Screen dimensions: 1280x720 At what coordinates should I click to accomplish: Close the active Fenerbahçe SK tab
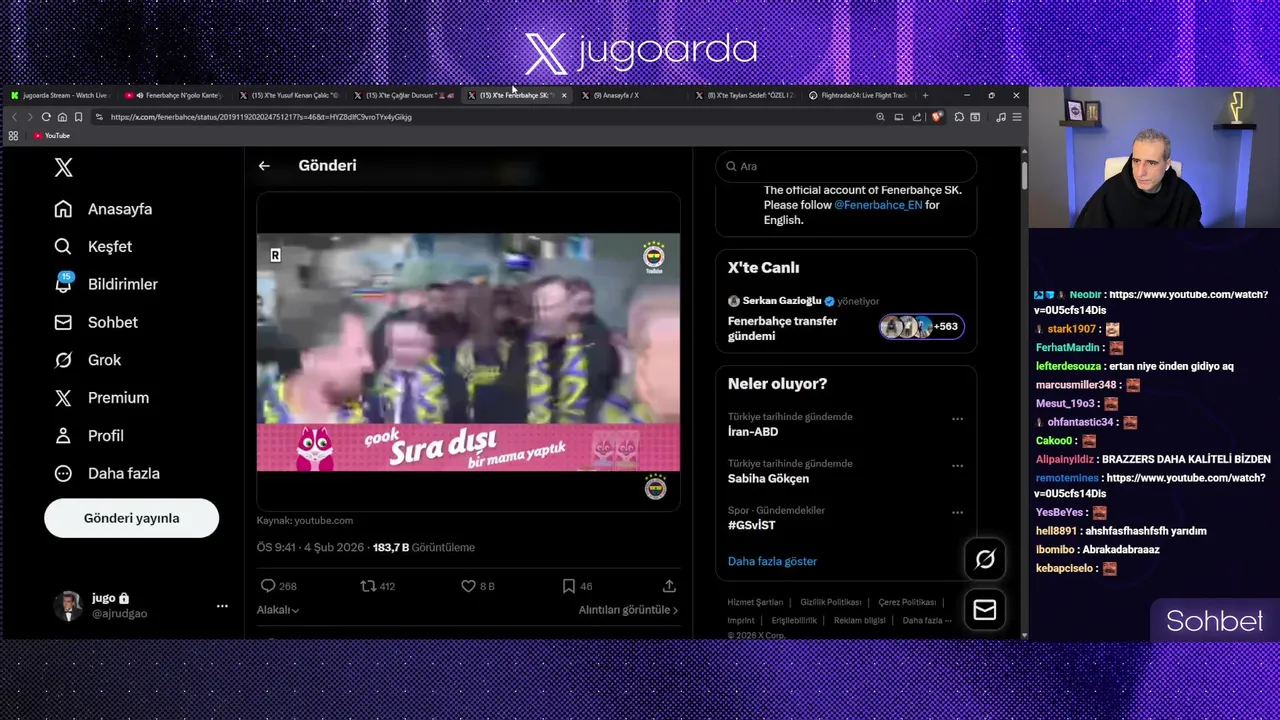pos(564,95)
